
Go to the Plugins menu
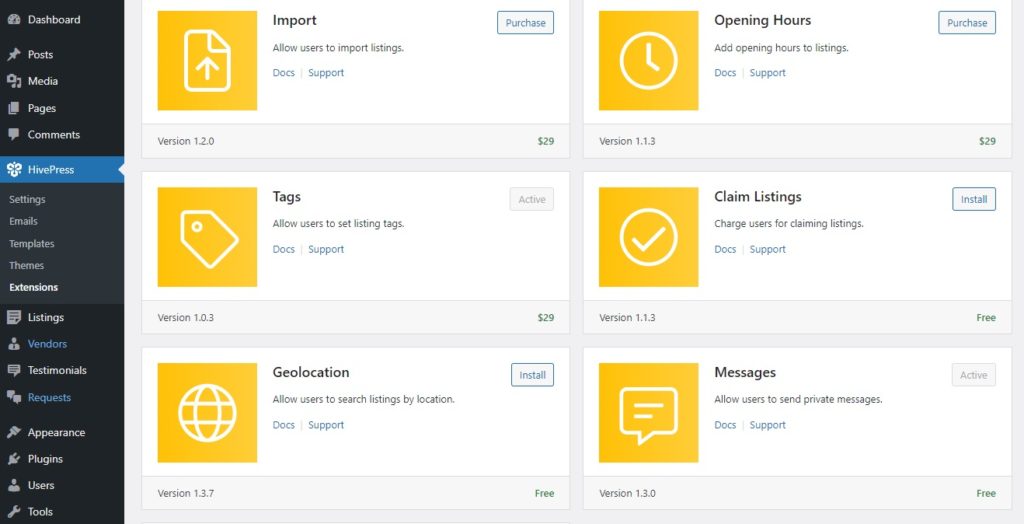point(45,459)
